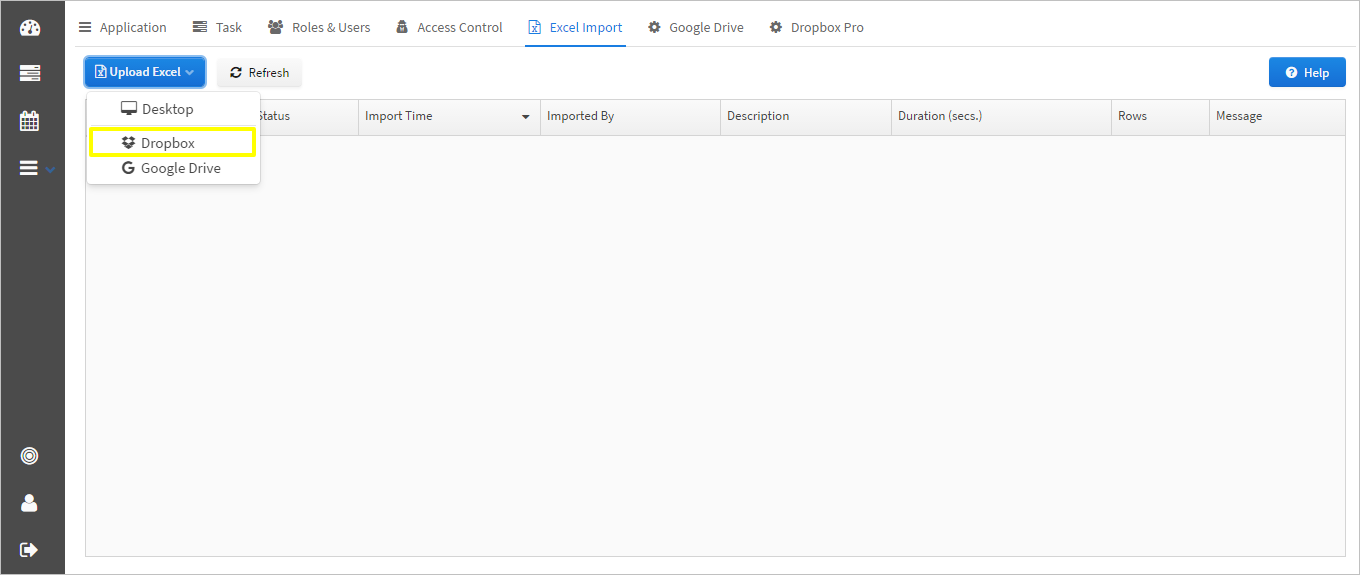Screen dimensions: 1360x575
Task: Collapse the Upload Excel dropdown button
Action: click(145, 72)
